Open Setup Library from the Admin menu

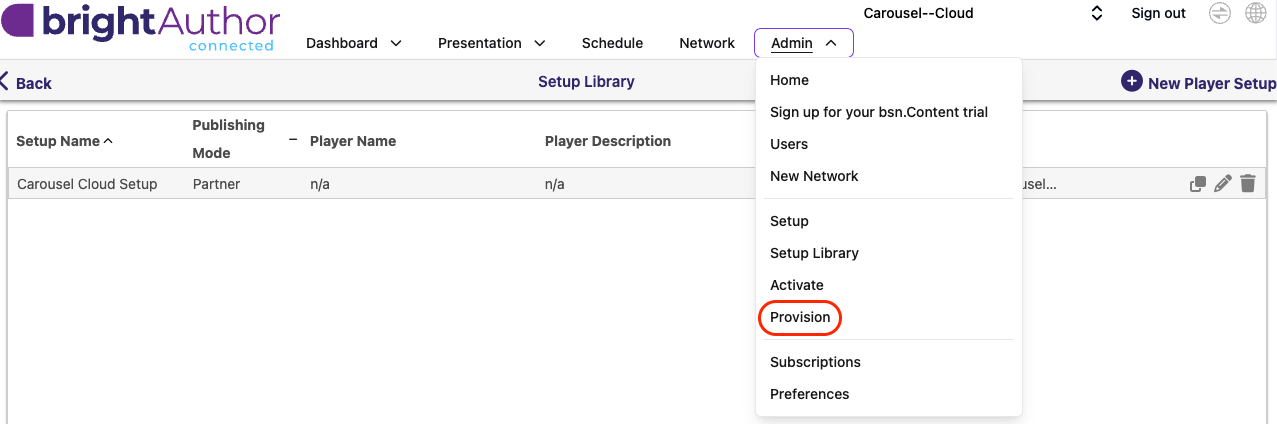click(x=814, y=253)
